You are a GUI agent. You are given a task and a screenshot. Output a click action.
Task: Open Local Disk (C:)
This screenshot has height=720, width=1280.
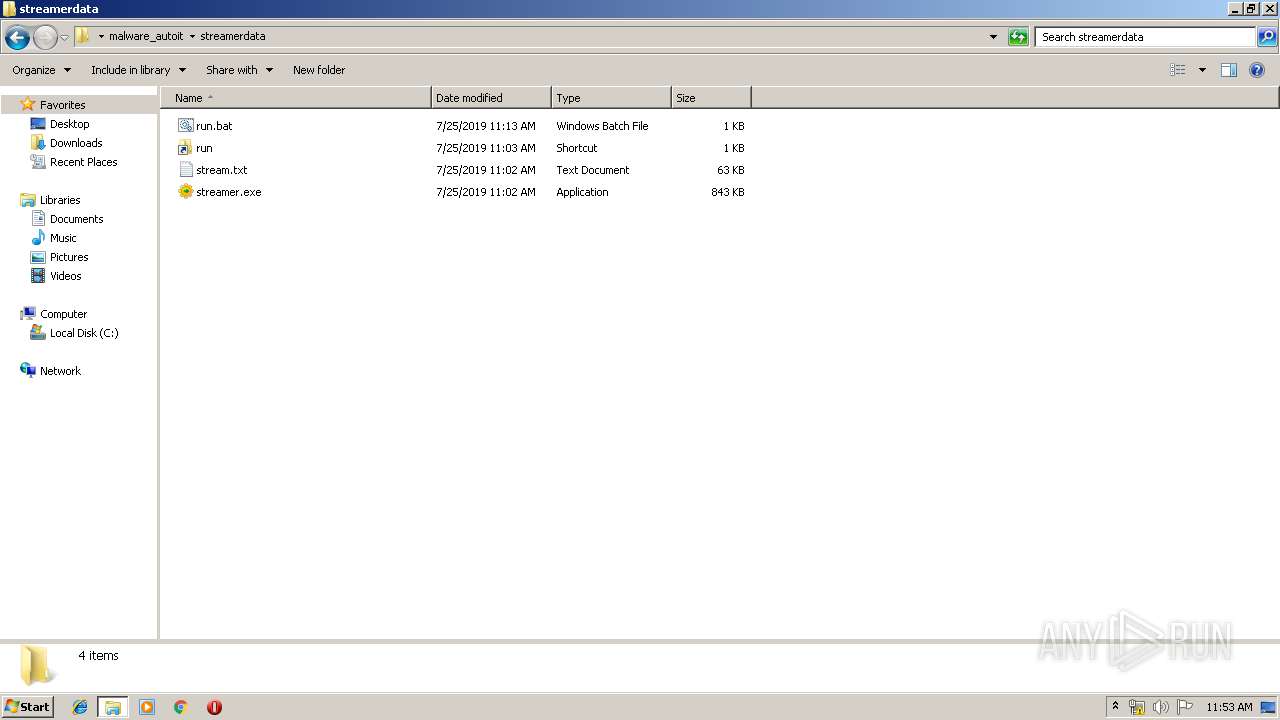(x=84, y=333)
